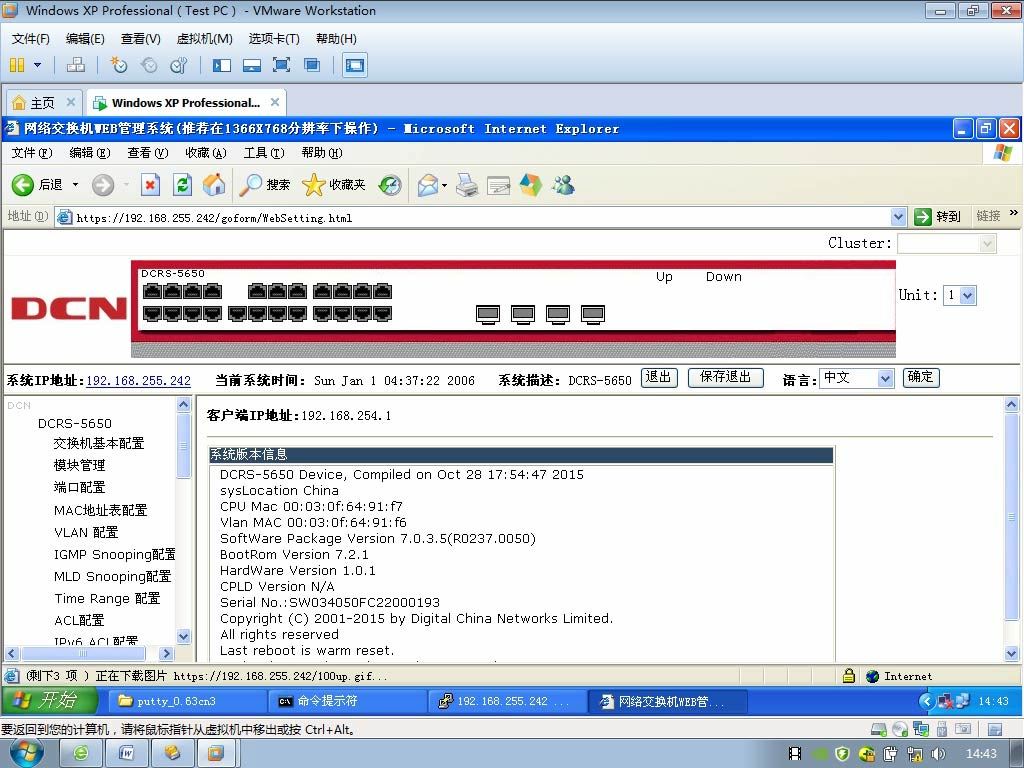Select 交换机基本配置 in tree
The height and width of the screenshot is (768, 1024).
99,443
